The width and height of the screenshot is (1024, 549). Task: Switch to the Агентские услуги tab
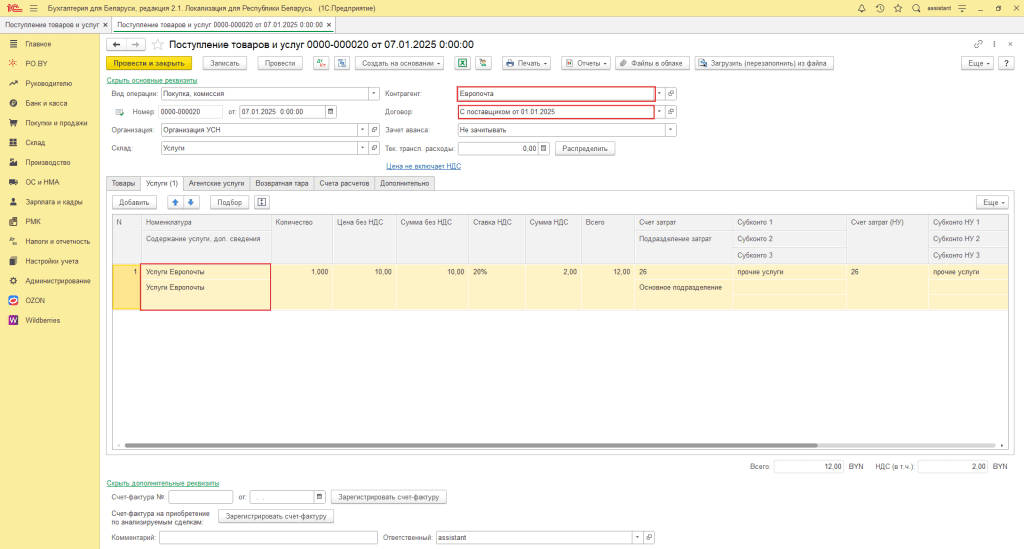click(216, 183)
